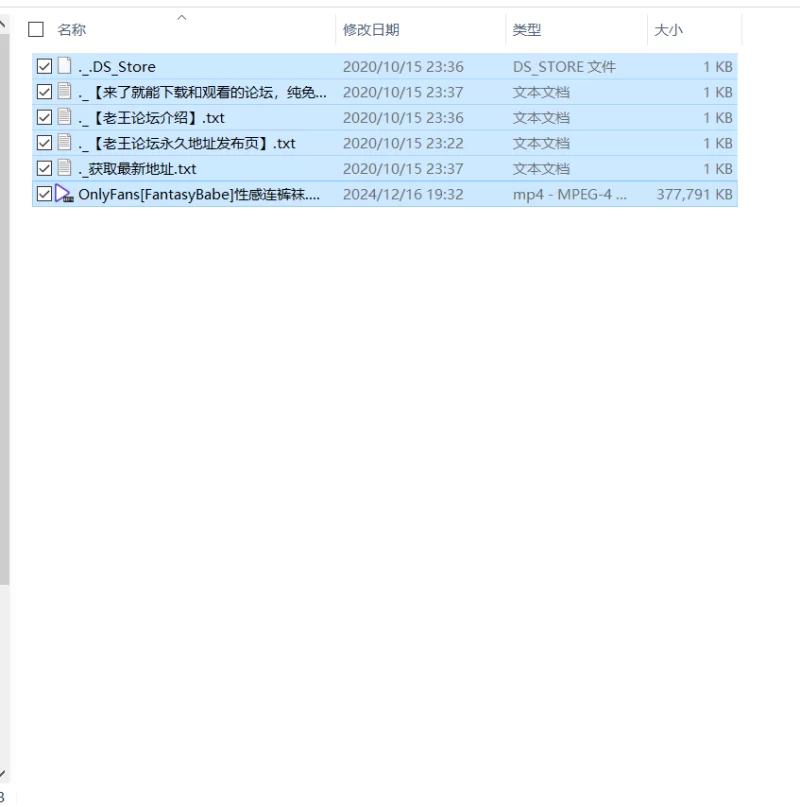Screen dimensions: 800x807
Task: Uncheck the 老王论坛介绍.txt checkbox
Action: coord(44,117)
